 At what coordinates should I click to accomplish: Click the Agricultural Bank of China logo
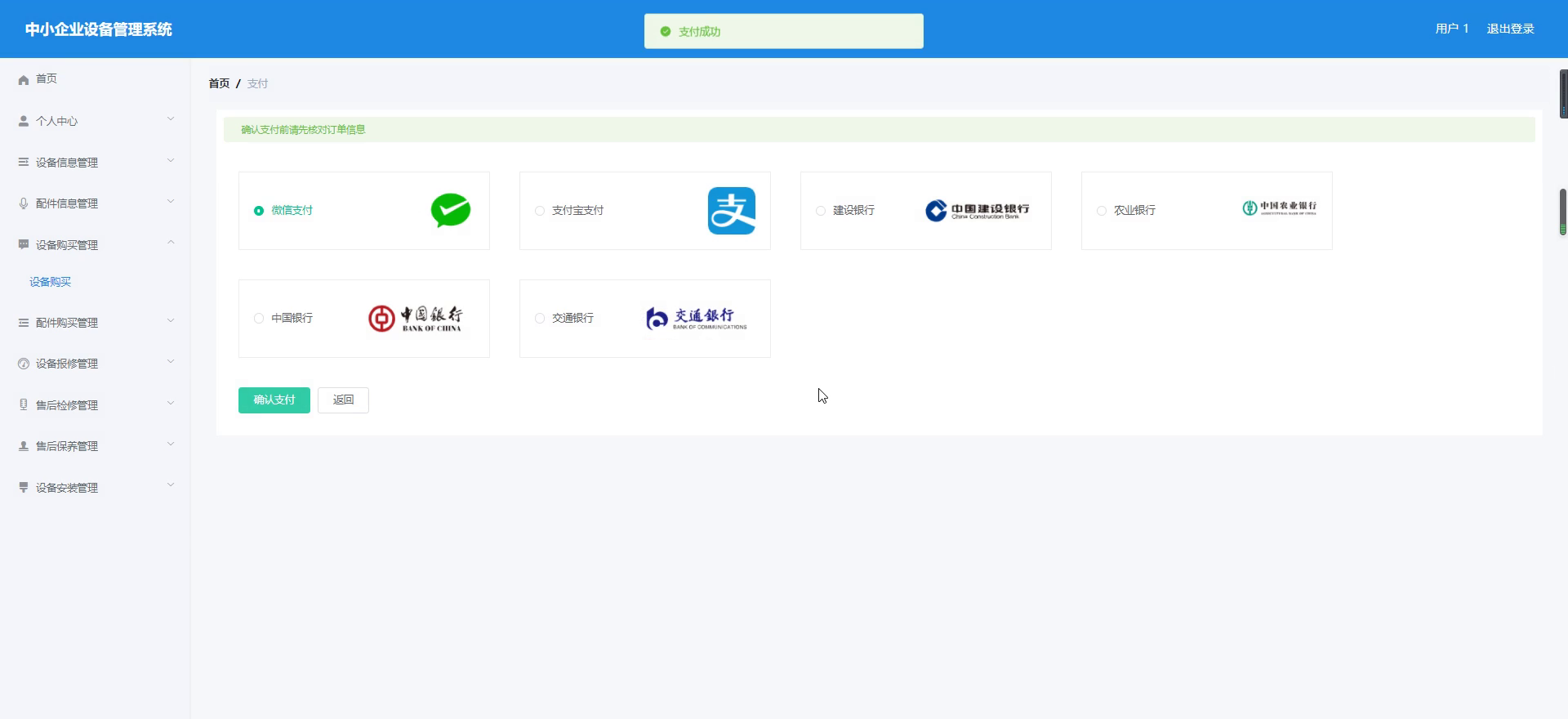pos(1280,208)
